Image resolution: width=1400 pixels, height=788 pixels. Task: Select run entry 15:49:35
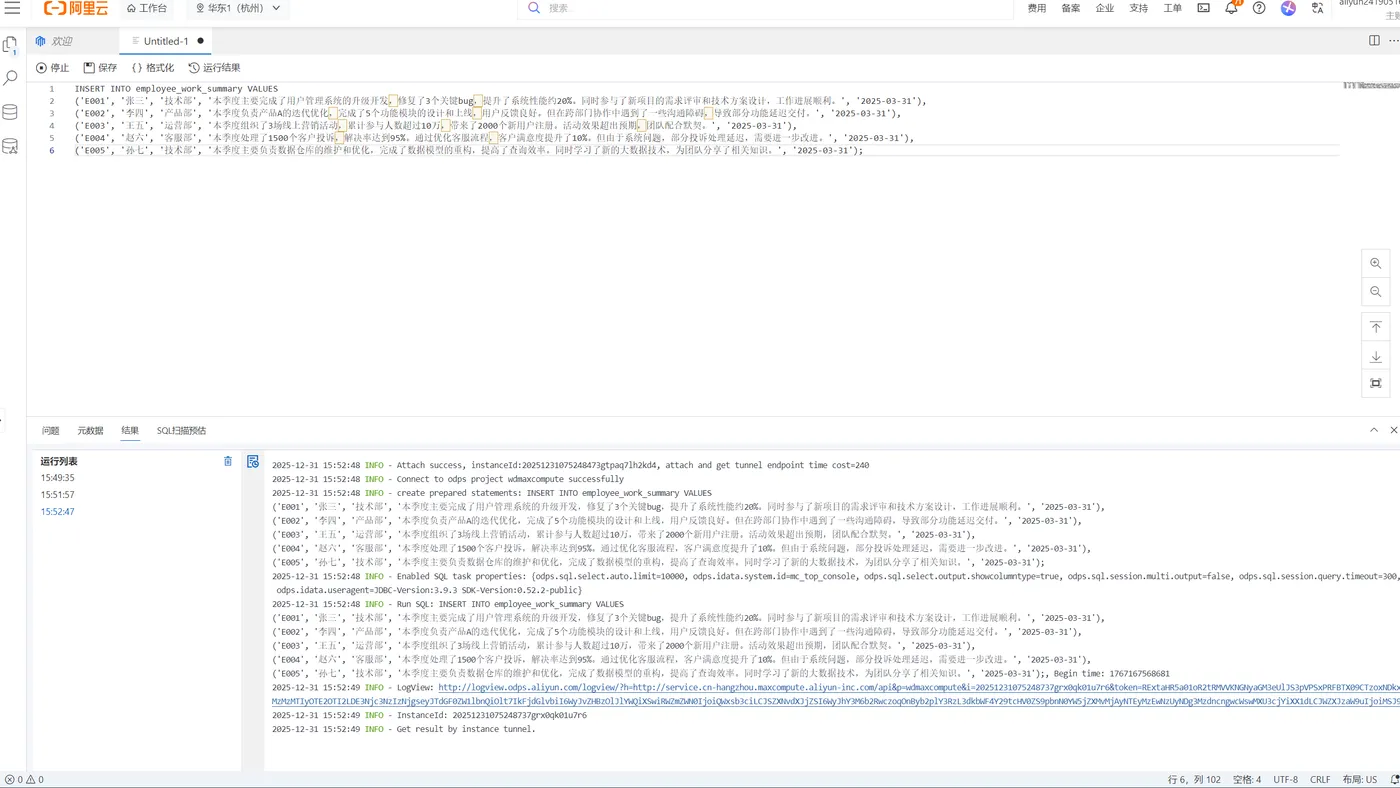(58, 478)
